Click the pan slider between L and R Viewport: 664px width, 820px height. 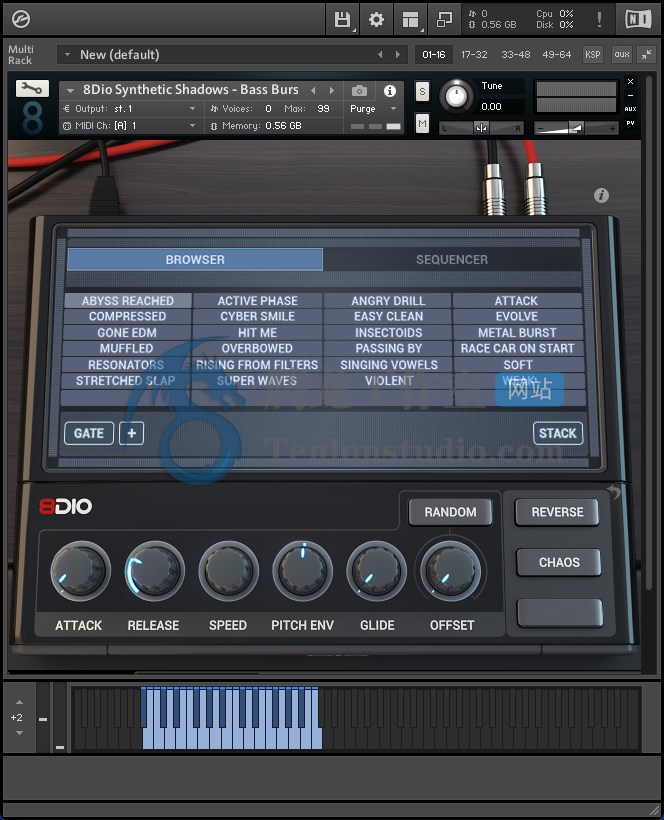481,128
